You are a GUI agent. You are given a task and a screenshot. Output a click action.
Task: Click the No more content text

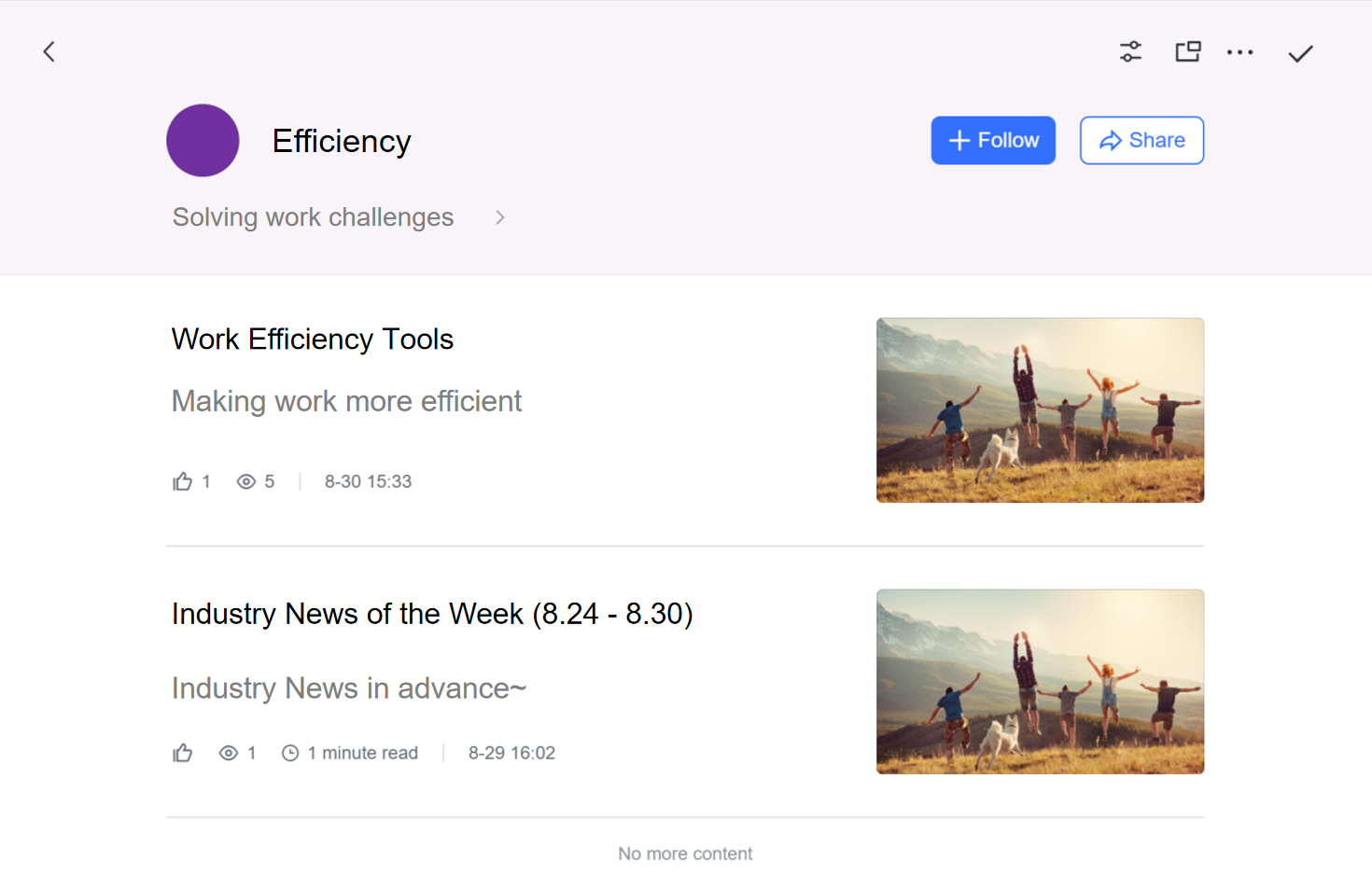pos(685,853)
